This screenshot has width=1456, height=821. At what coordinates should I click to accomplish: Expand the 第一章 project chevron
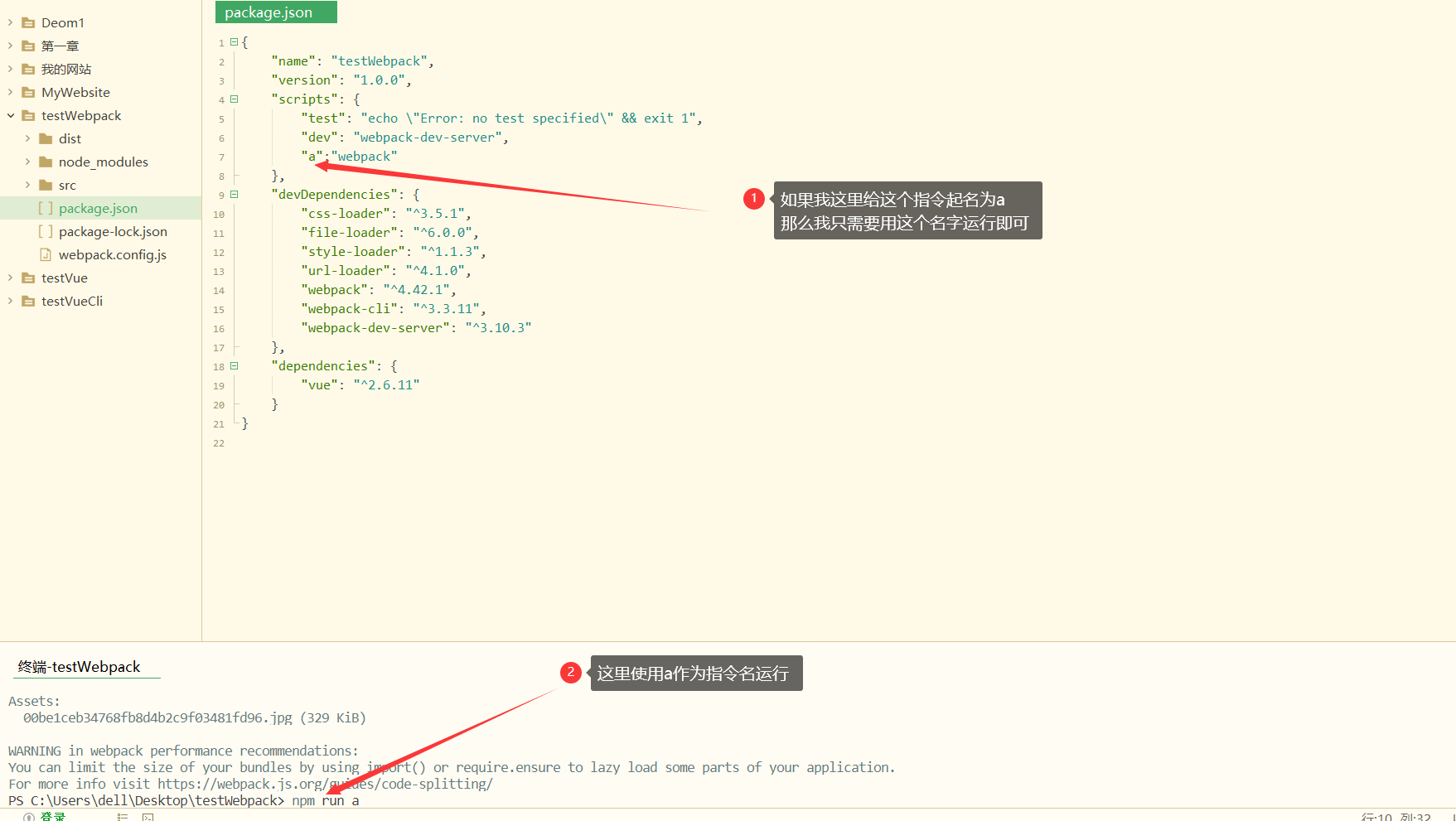tap(10, 46)
